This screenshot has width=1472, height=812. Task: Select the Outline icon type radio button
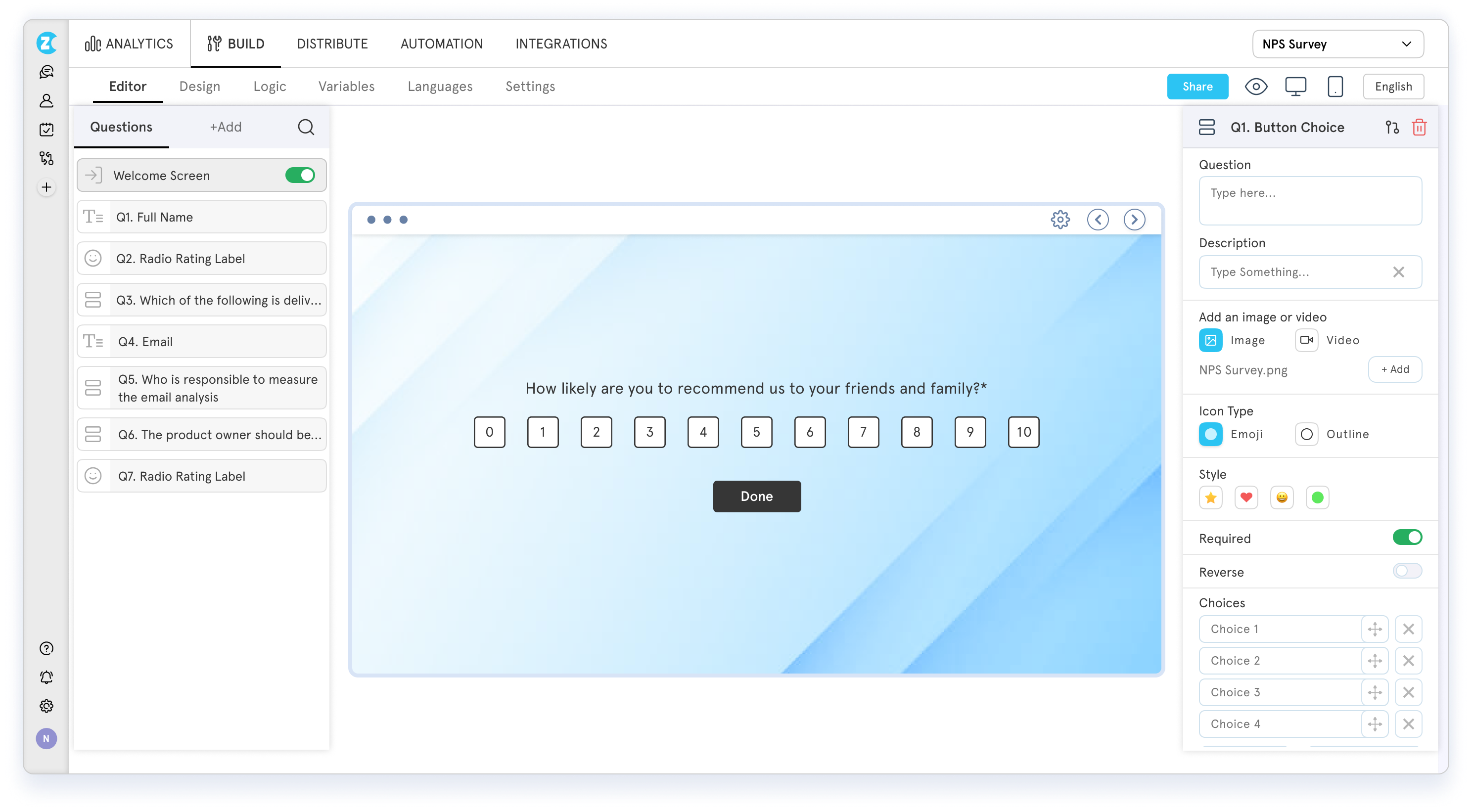pyautogui.click(x=1308, y=433)
